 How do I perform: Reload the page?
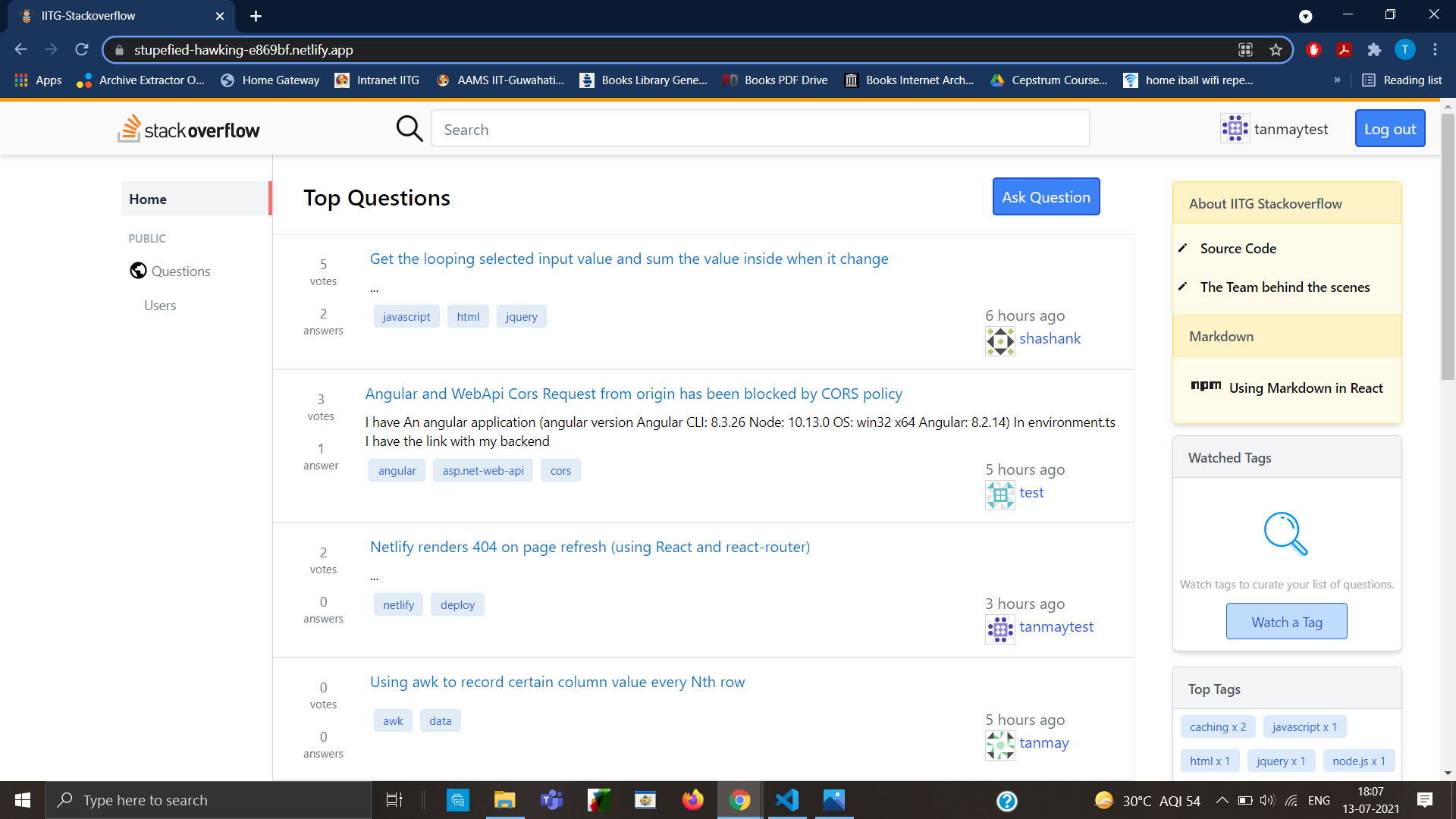point(82,50)
